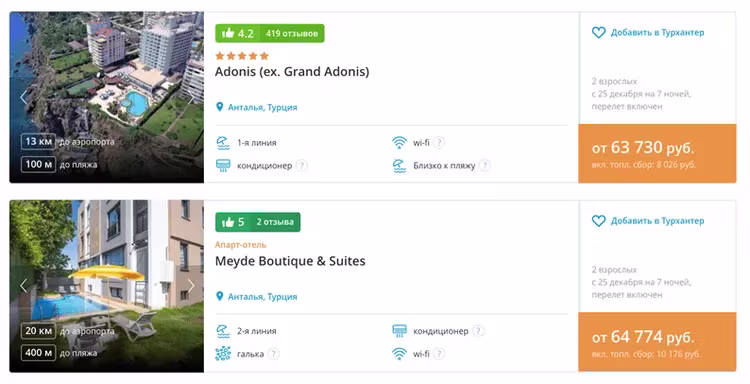Click галька pebble icon
This screenshot has width=750, height=384.
223,354
